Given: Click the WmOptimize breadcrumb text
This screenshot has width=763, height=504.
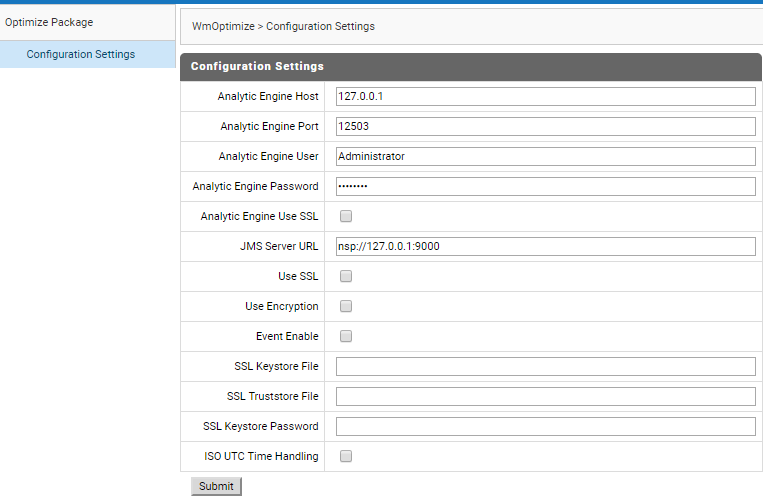Looking at the screenshot, I should click(223, 26).
